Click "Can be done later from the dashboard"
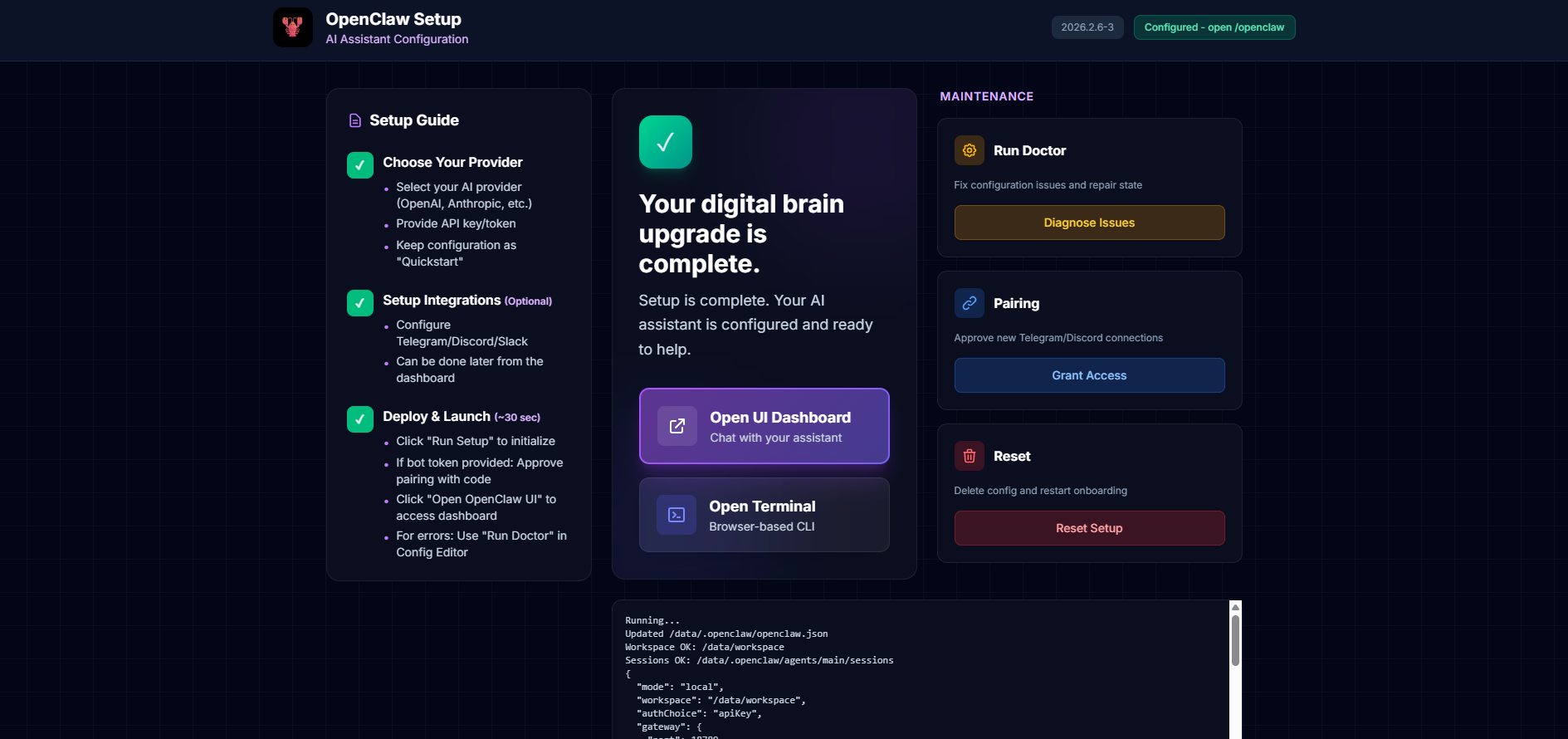Viewport: 1568px width, 739px height. [x=470, y=369]
